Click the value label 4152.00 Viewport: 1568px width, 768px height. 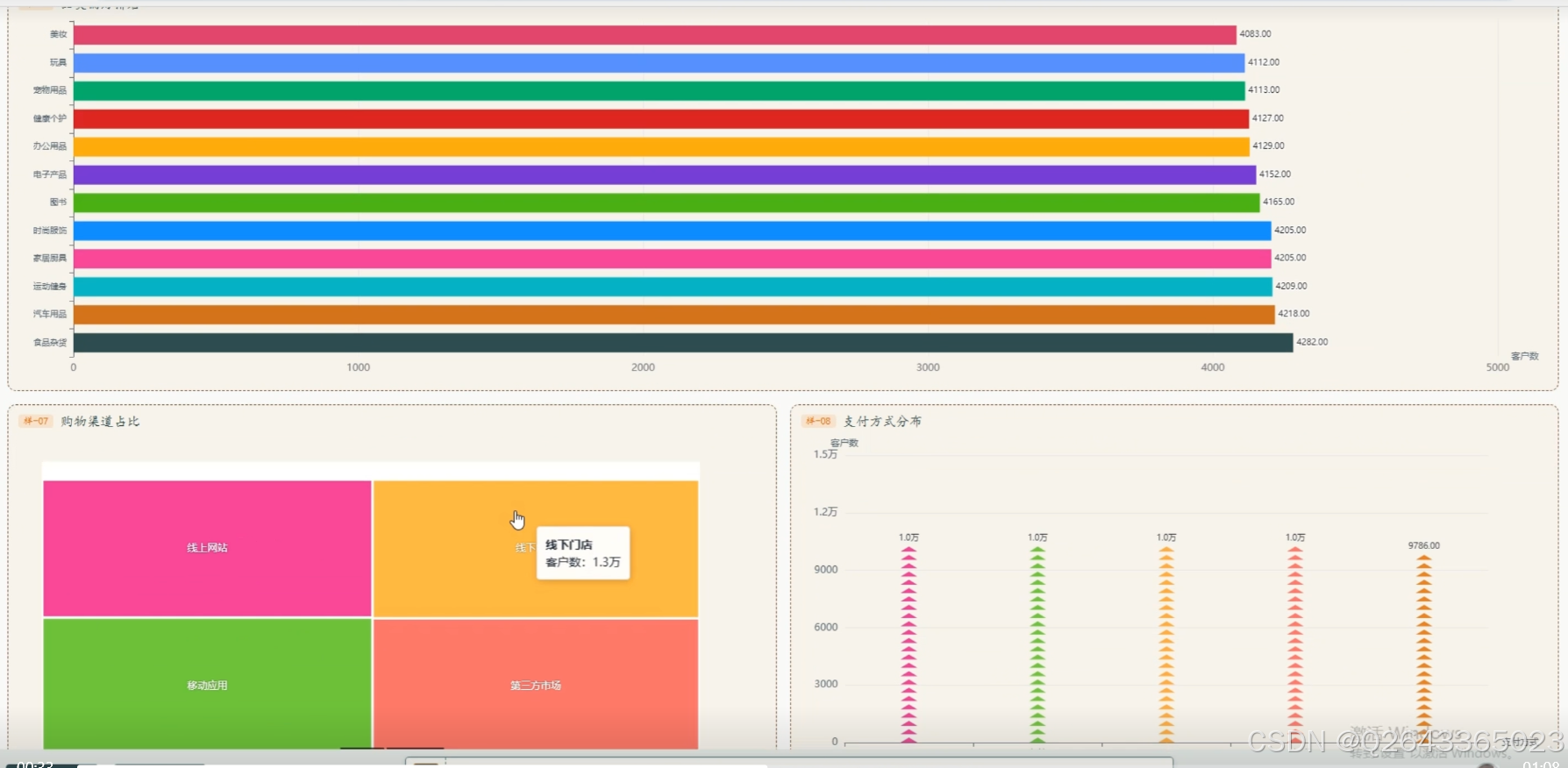pyautogui.click(x=1275, y=174)
